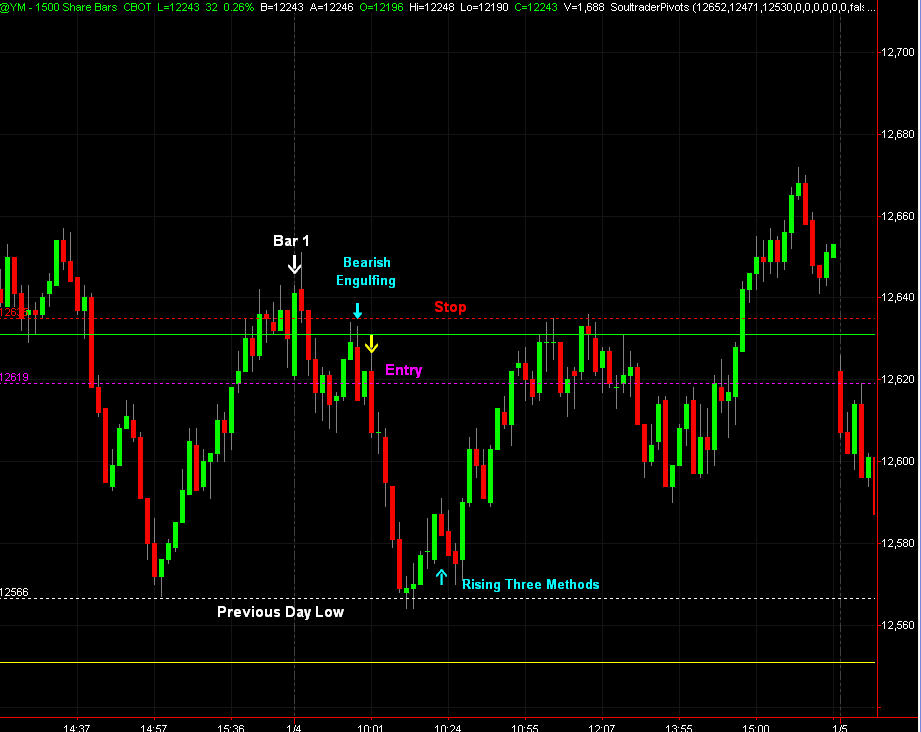The height and width of the screenshot is (732, 921).
Task: Select the 'Bearish Engulfing' text annotation
Action: [366, 271]
